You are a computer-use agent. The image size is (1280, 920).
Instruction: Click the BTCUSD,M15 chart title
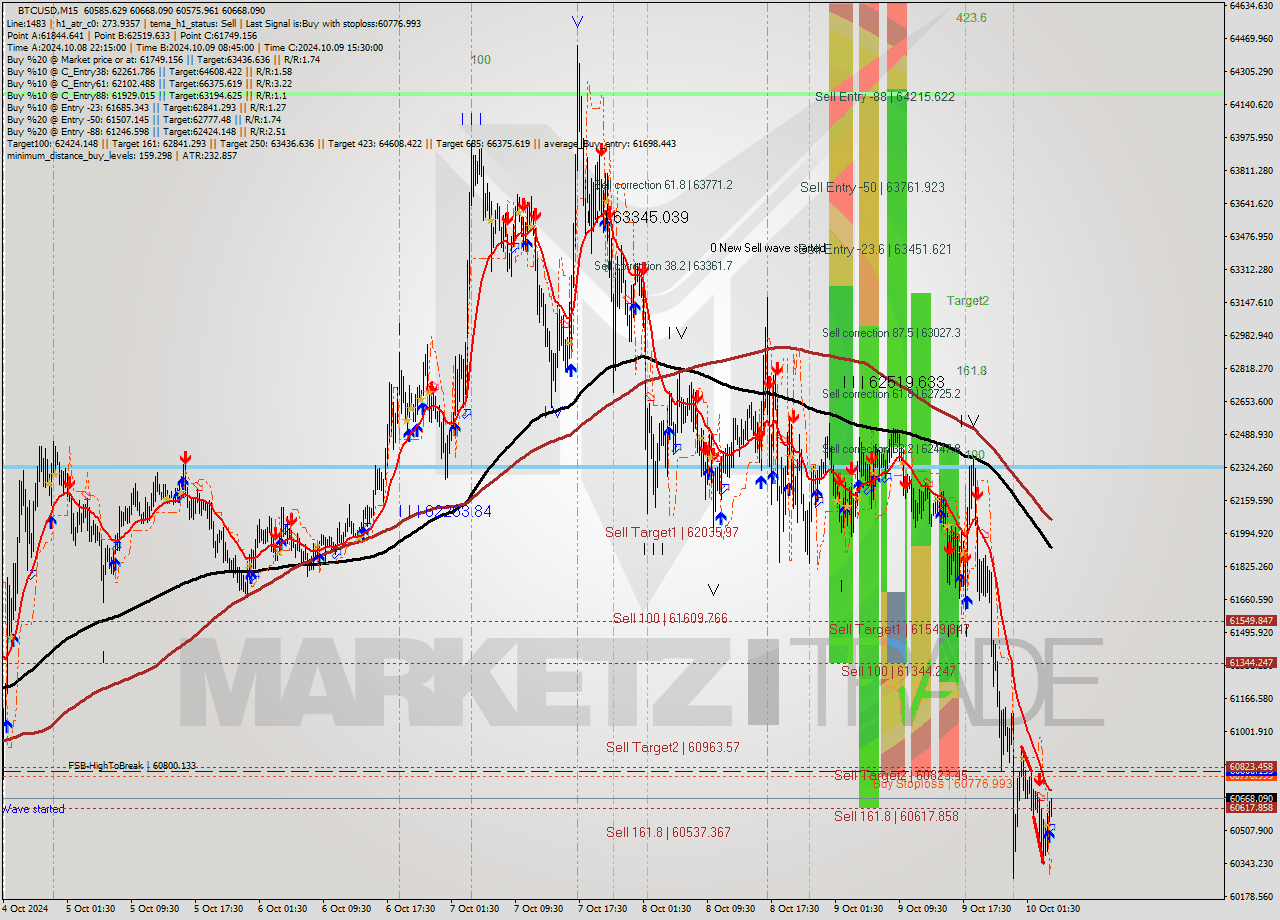[x=47, y=10]
